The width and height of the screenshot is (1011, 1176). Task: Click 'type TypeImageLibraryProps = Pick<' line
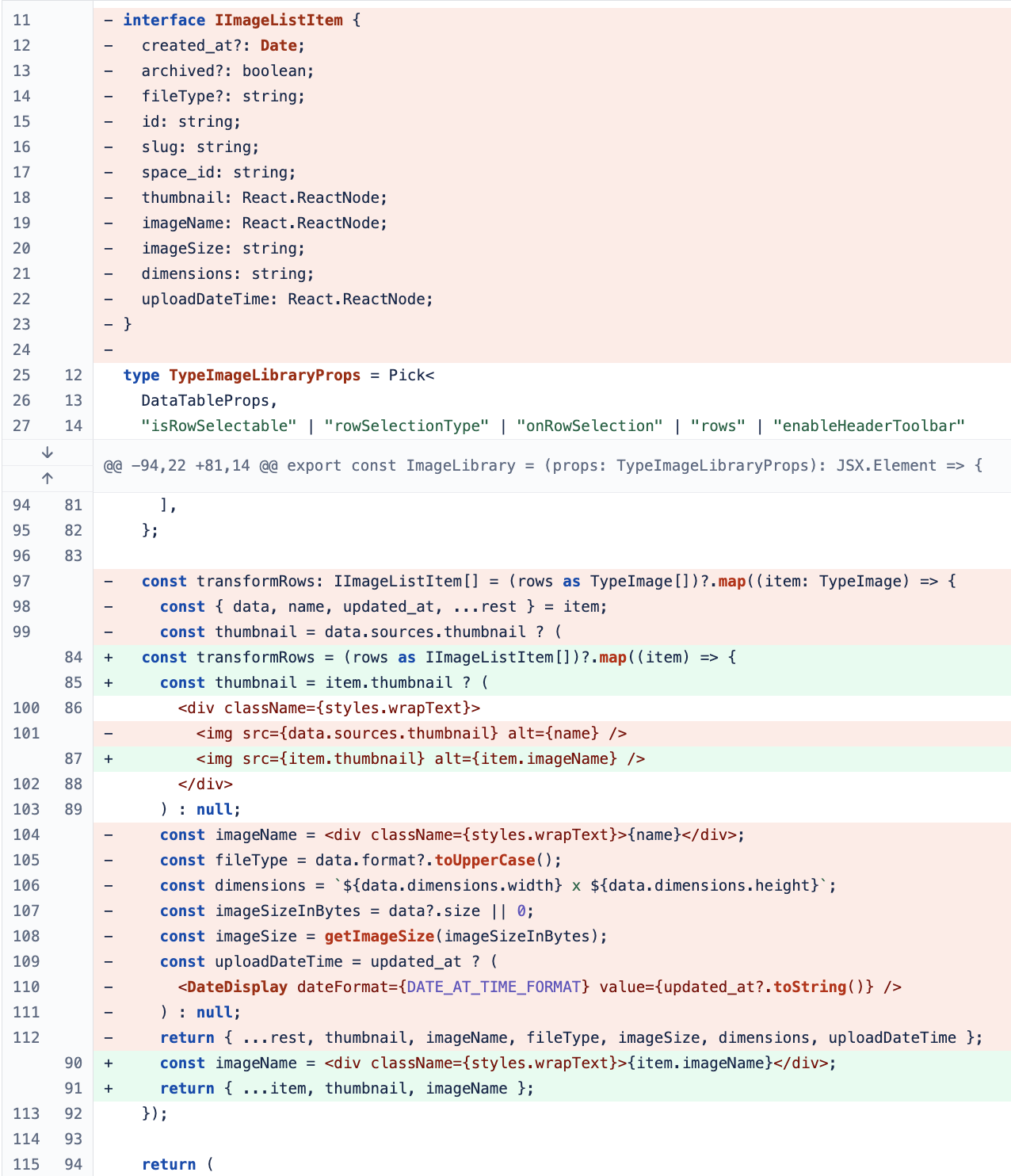(552, 375)
